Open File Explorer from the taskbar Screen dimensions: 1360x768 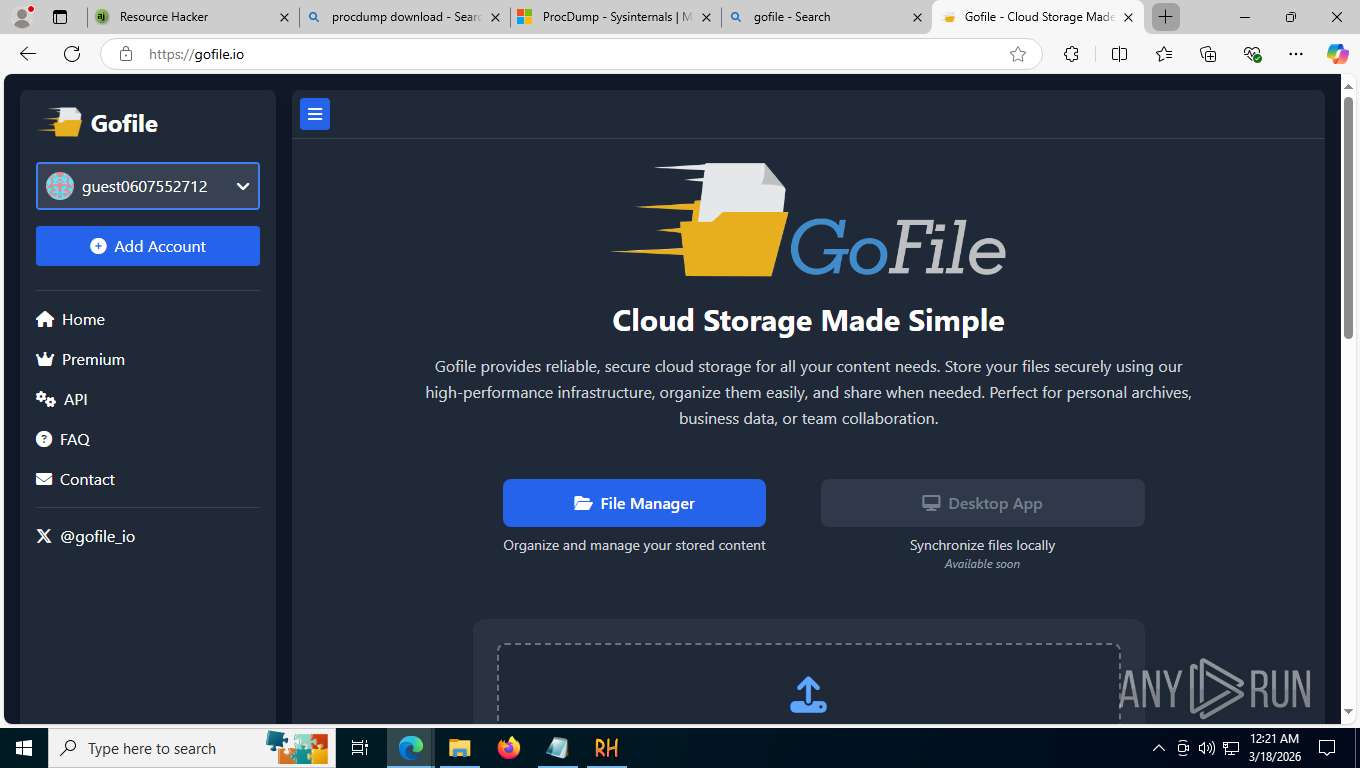click(459, 748)
